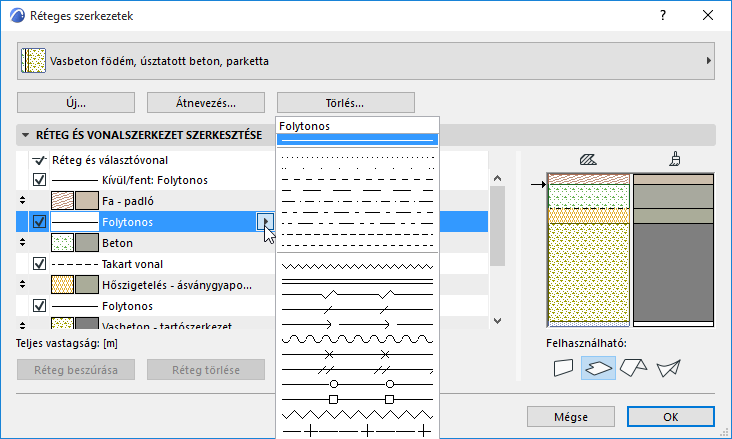Click the Fa - padló fill pattern icon
Screen dimensions: 732x439
pos(63,200)
